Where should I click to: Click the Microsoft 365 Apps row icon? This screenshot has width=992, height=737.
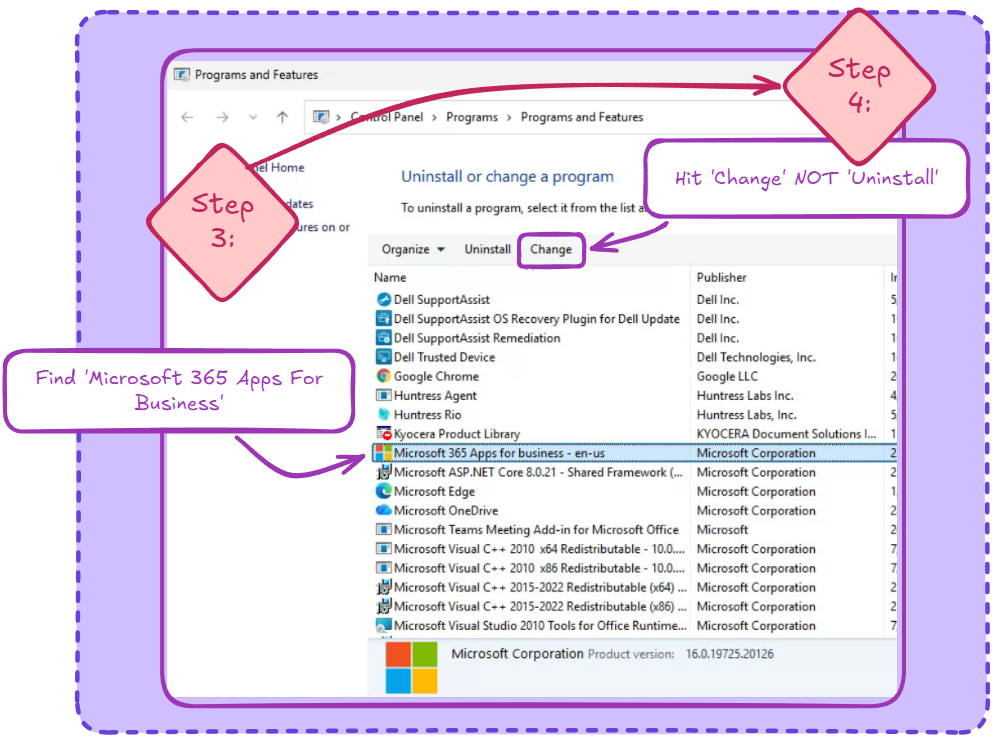[383, 453]
